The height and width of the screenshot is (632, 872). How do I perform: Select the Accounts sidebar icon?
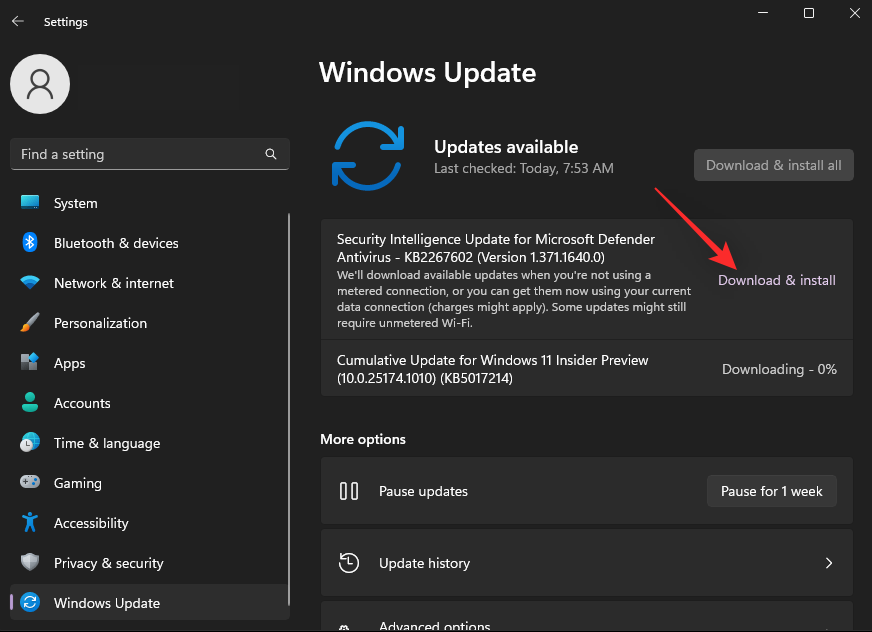point(28,403)
